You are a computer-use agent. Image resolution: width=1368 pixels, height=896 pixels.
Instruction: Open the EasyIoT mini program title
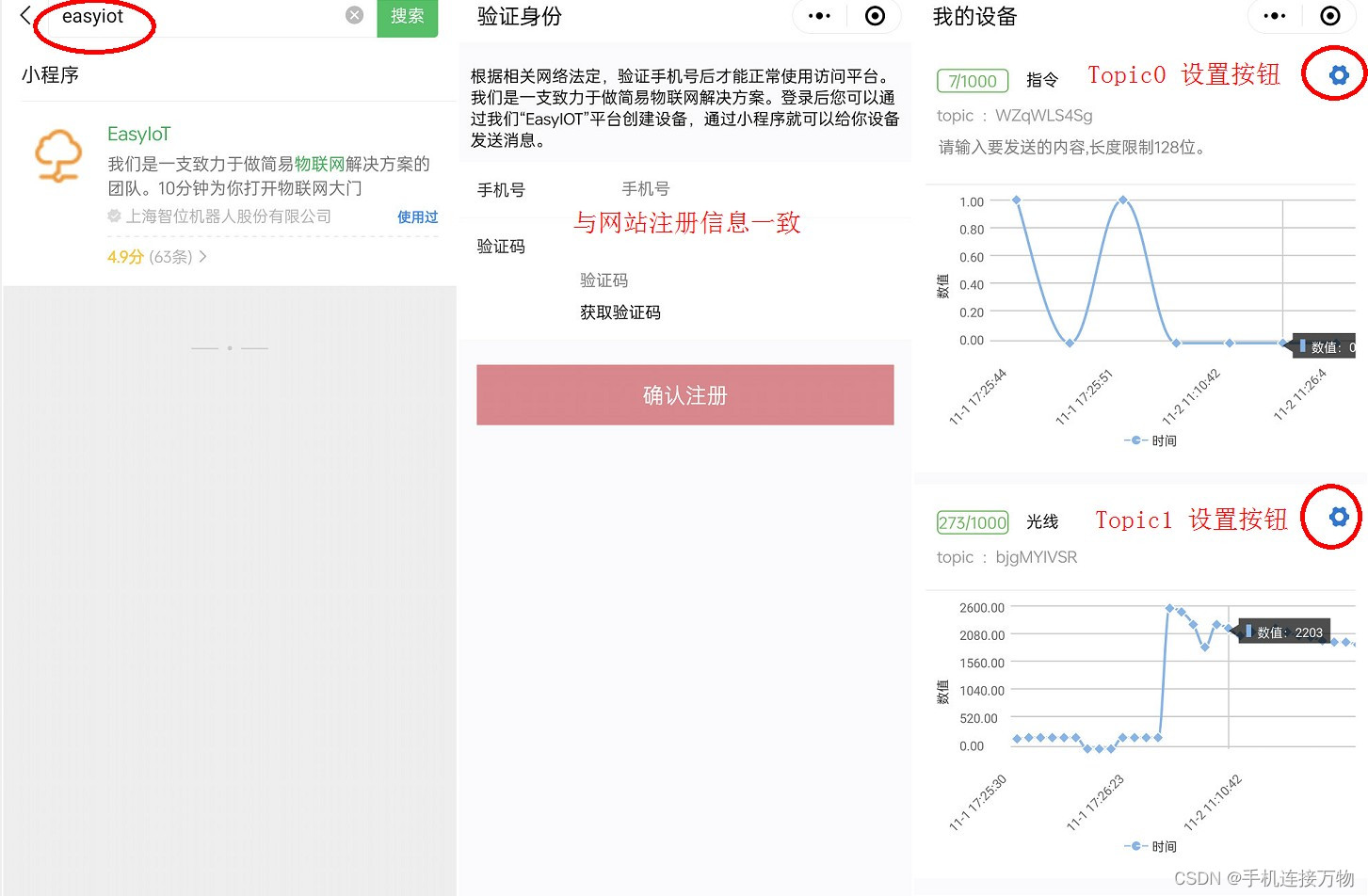click(x=138, y=134)
